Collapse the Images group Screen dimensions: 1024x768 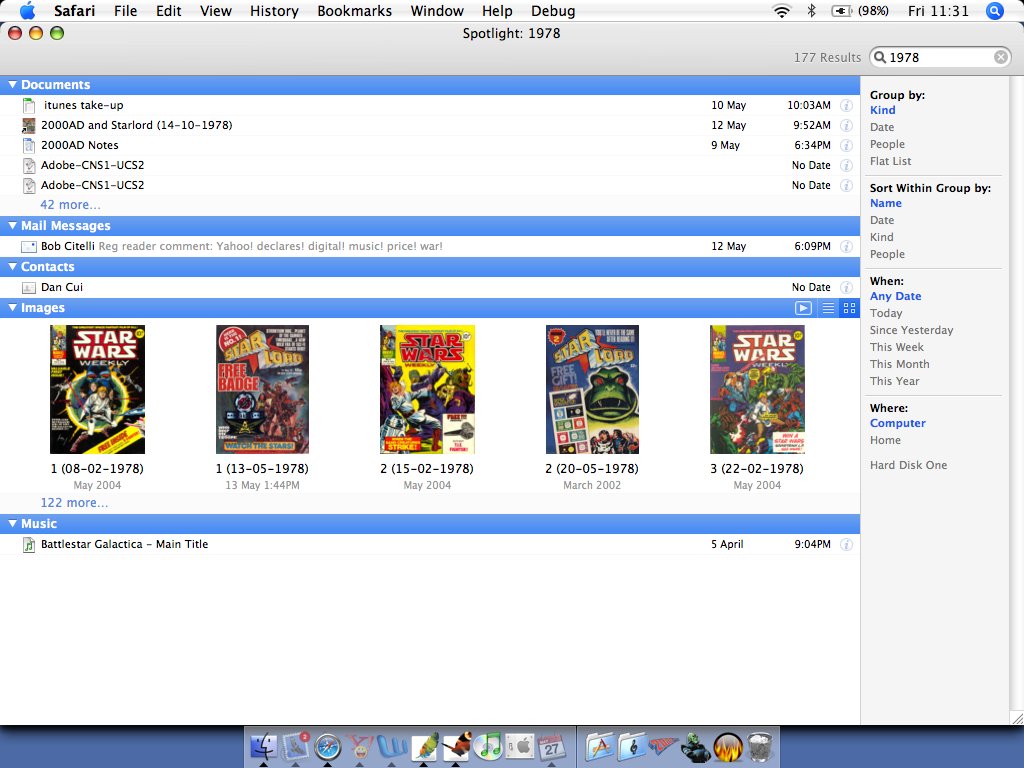coord(12,308)
